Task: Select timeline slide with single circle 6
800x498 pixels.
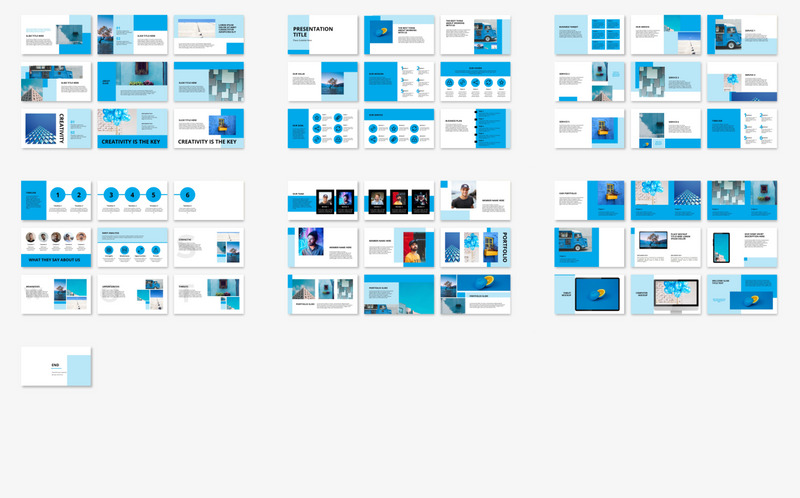Action: point(209,201)
